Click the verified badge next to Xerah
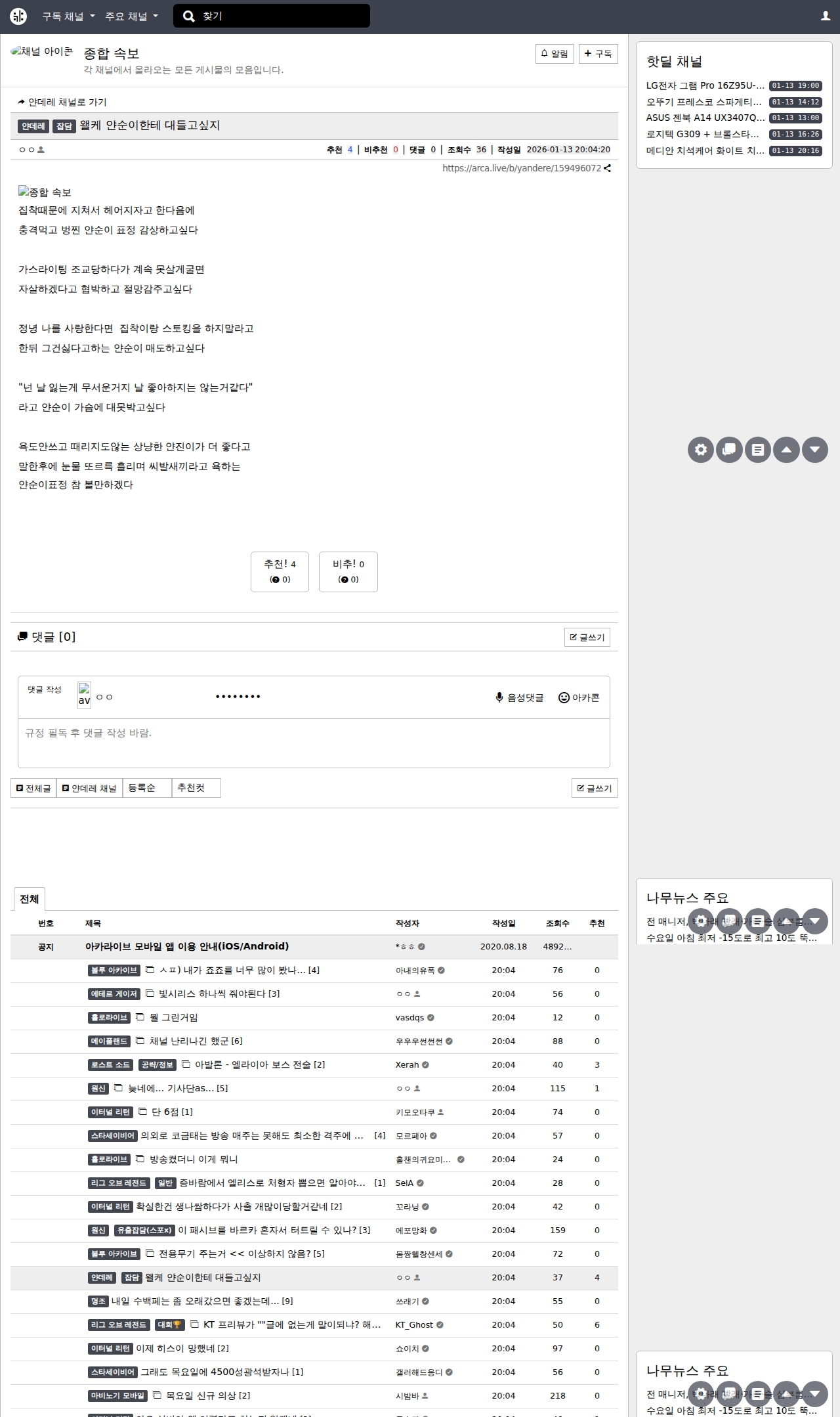840x1417 pixels. [x=425, y=1065]
